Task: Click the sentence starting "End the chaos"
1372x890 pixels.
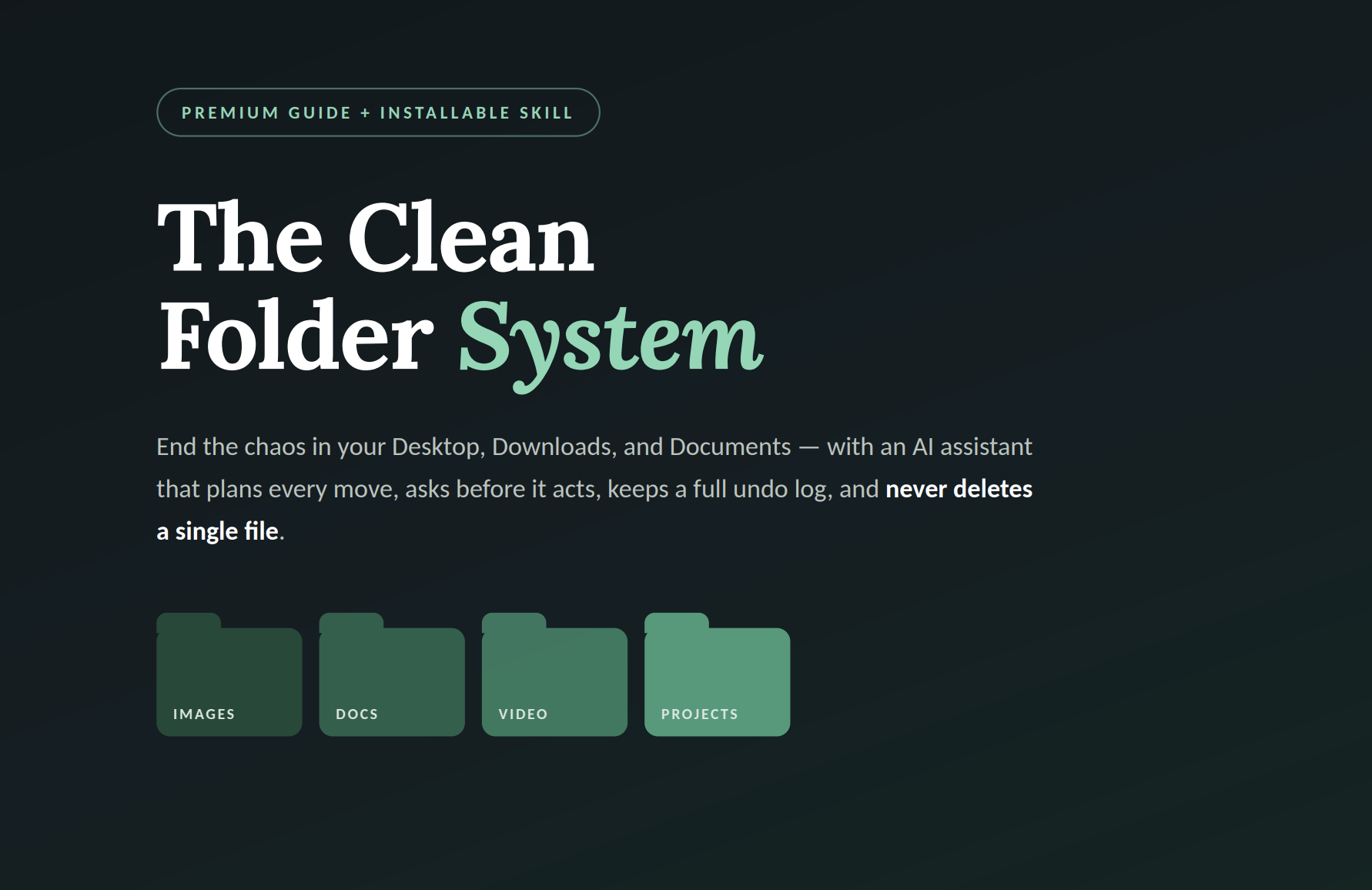Action: [594, 489]
